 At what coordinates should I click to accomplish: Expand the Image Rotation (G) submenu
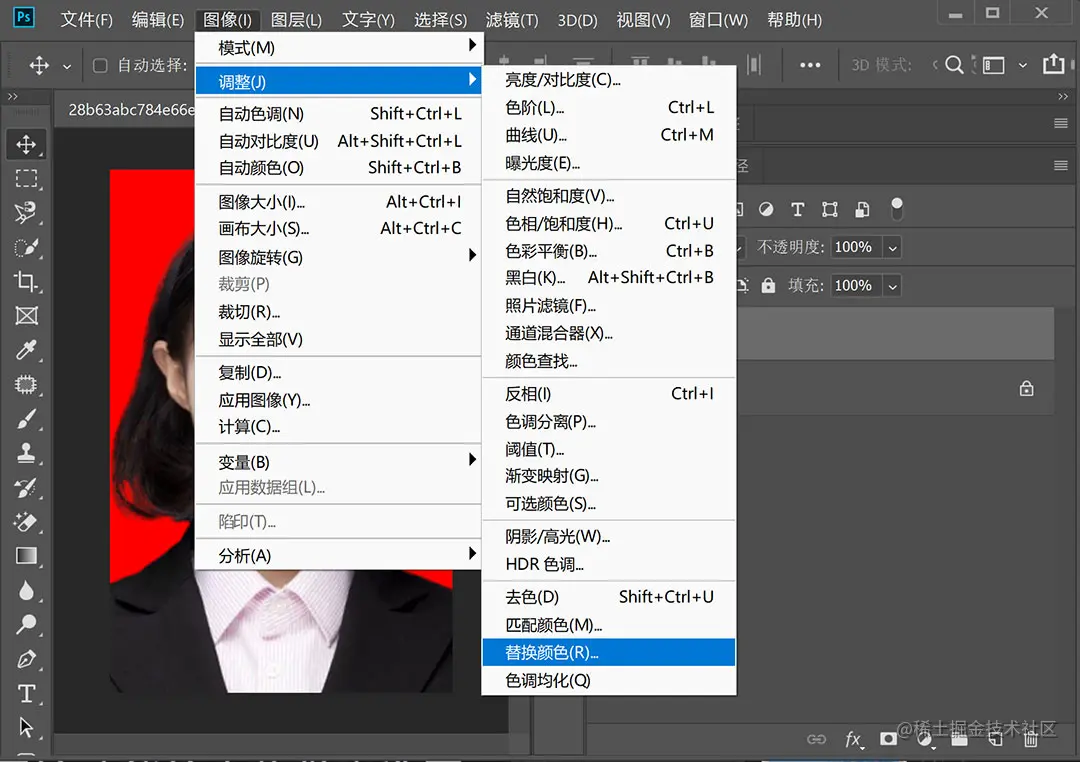click(338, 257)
